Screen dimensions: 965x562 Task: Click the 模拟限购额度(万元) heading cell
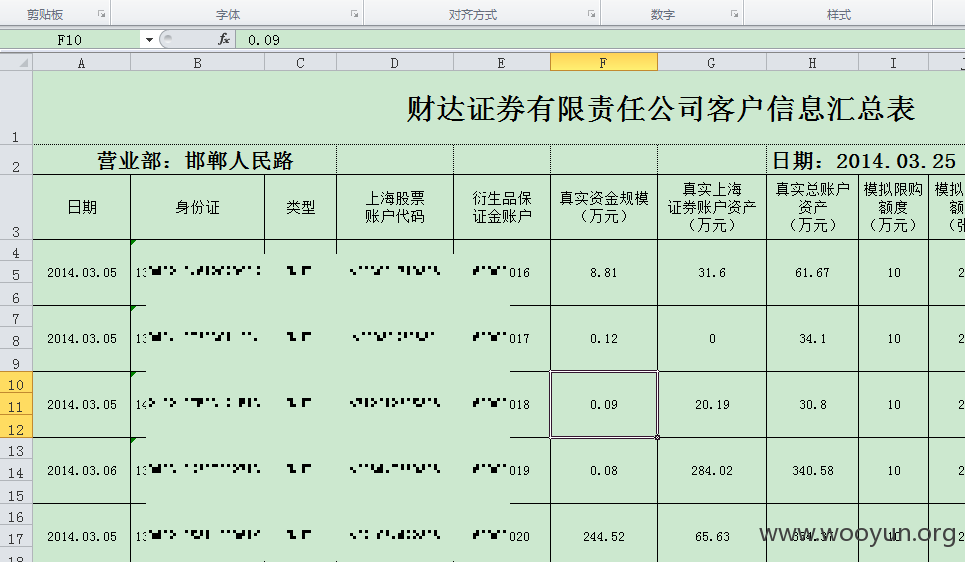(893, 207)
